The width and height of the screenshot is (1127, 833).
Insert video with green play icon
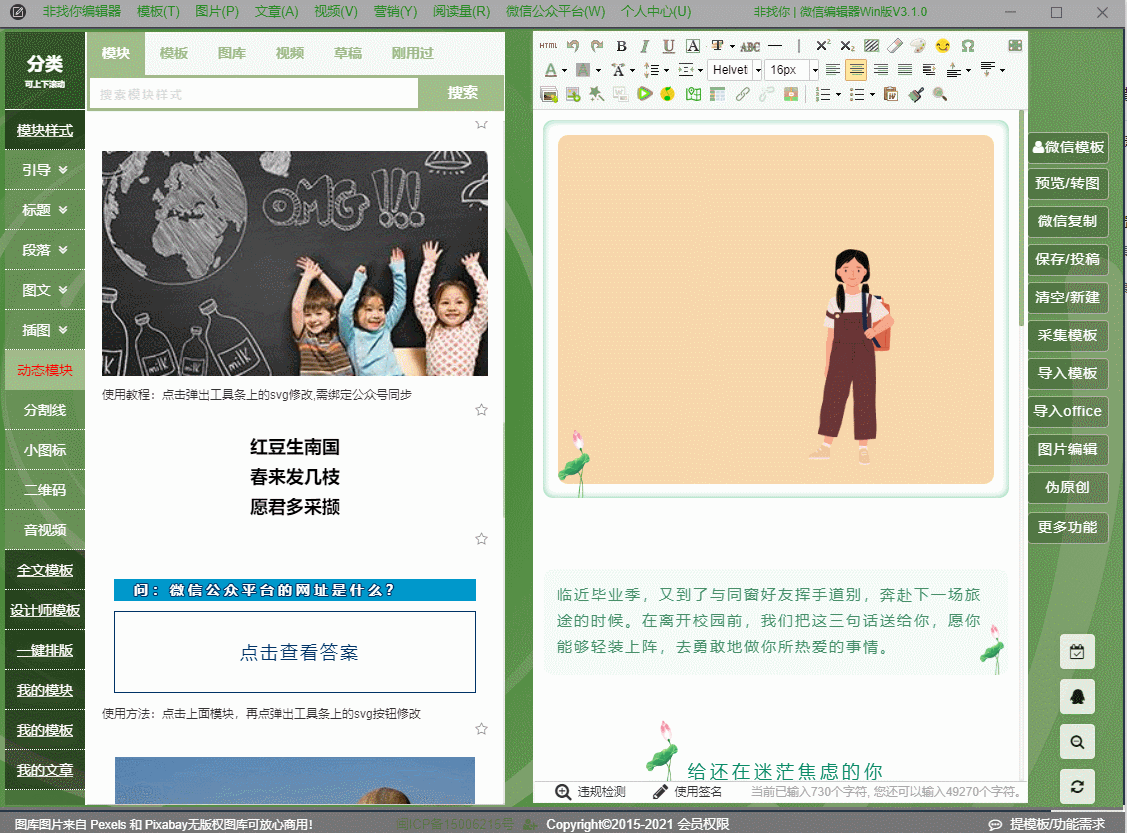(x=644, y=94)
